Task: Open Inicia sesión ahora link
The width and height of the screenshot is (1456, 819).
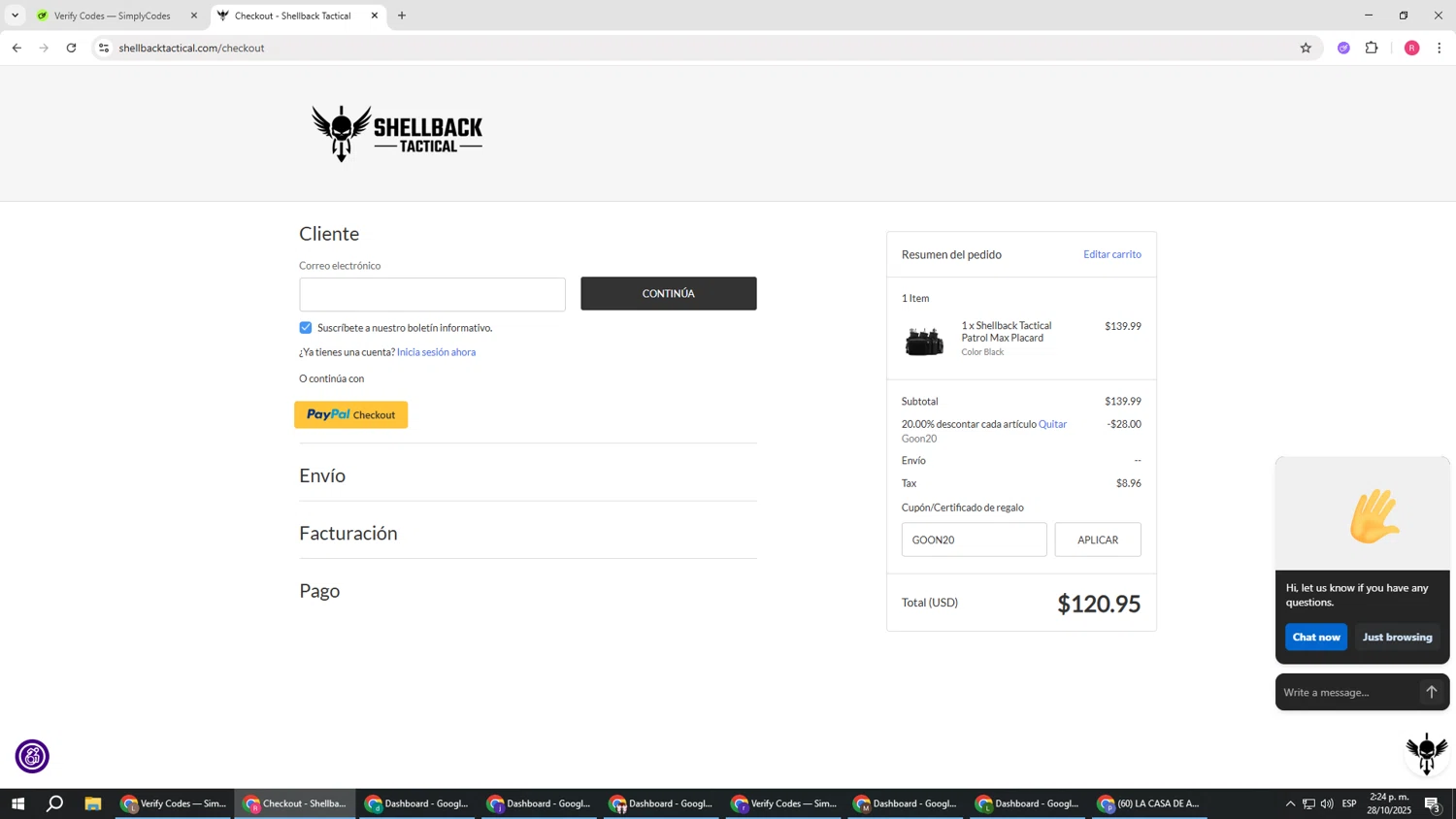Action: click(x=436, y=352)
